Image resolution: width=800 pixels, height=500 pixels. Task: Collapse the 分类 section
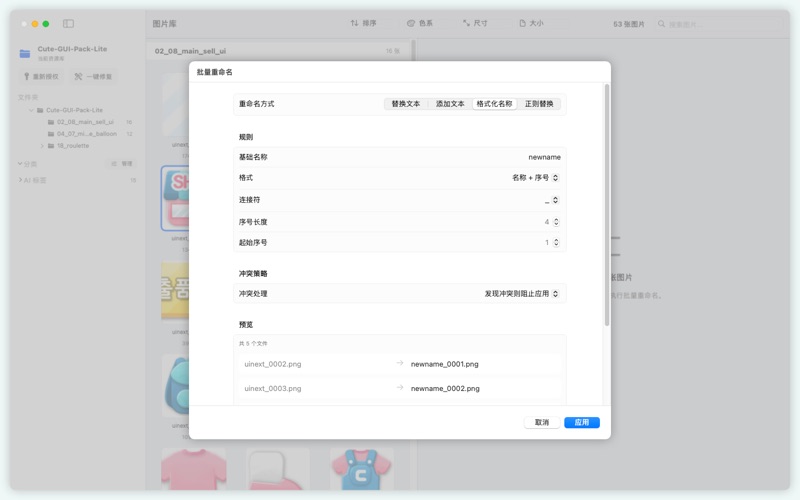(x=20, y=164)
